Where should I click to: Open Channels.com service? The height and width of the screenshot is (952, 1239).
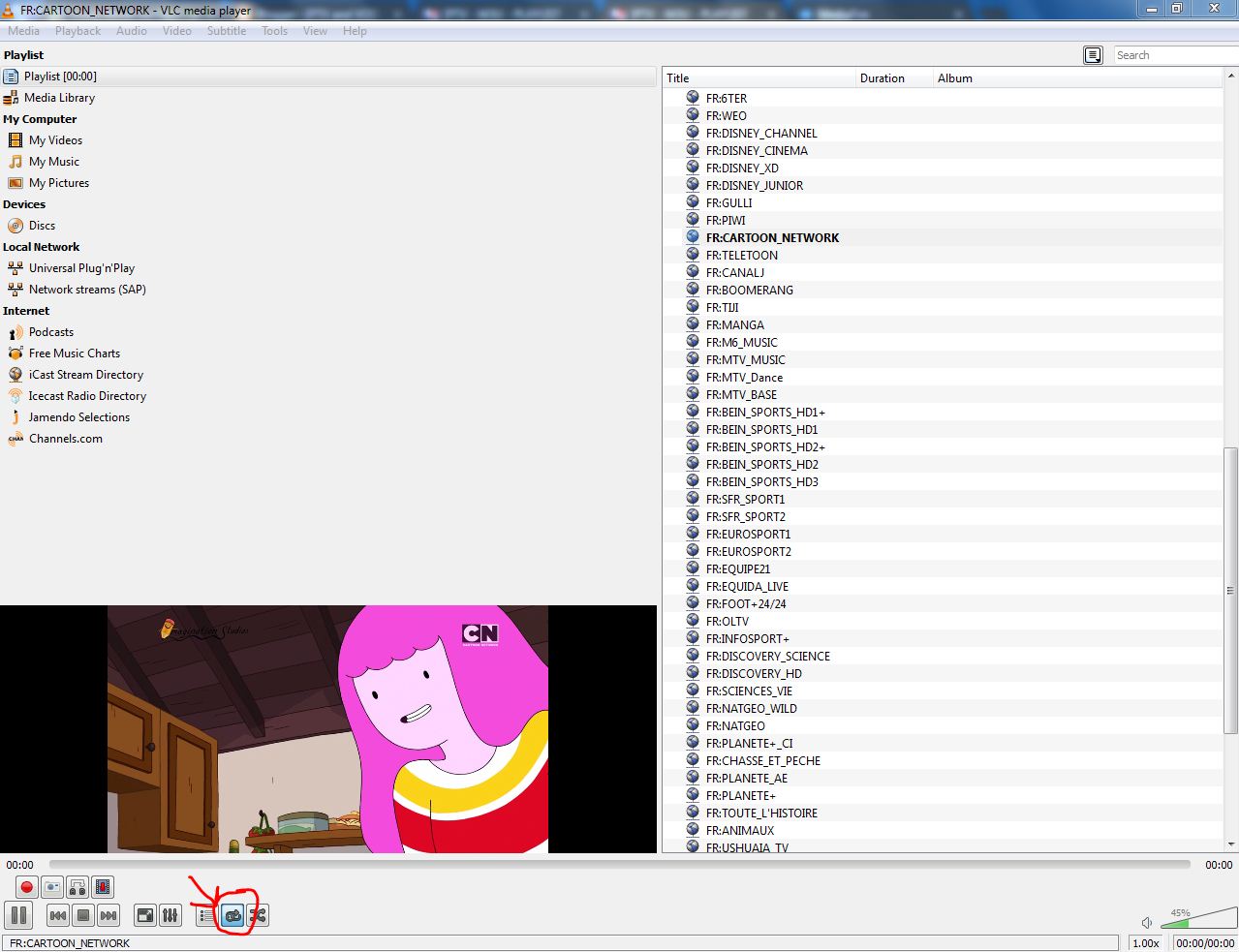(x=65, y=439)
